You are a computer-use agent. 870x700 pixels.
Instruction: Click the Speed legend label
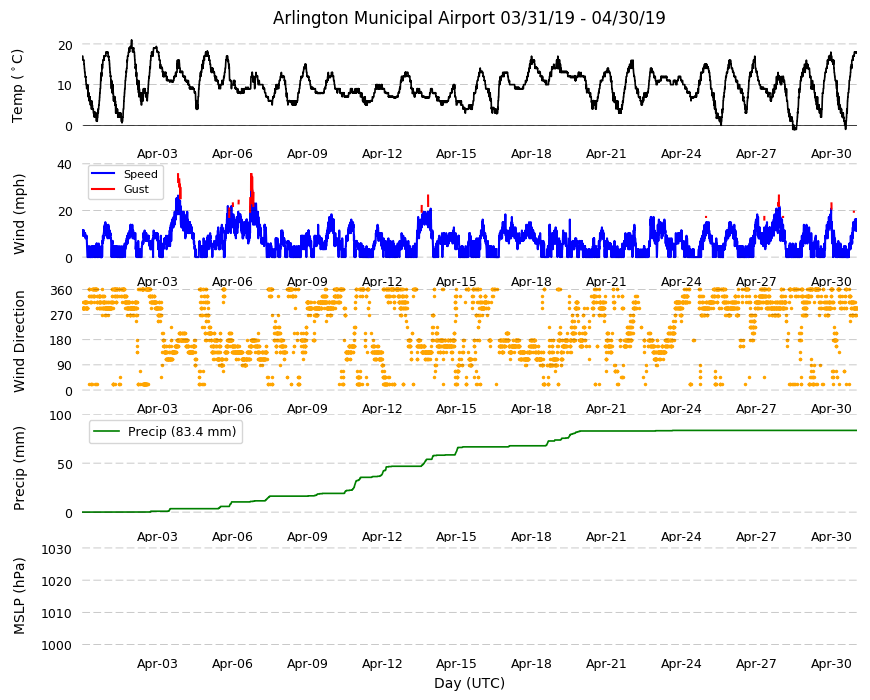click(x=140, y=174)
